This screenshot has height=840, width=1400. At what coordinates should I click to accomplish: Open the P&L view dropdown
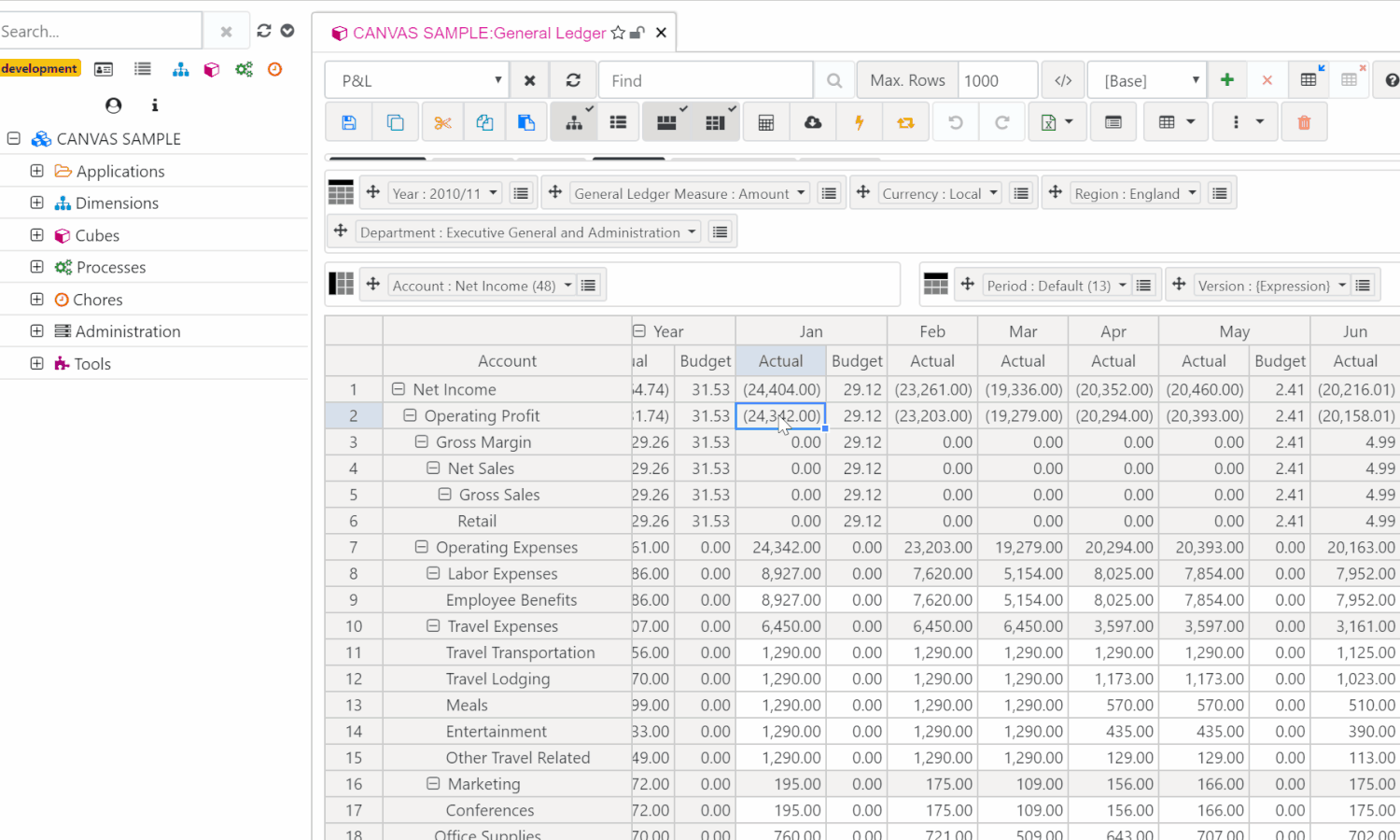click(416, 80)
